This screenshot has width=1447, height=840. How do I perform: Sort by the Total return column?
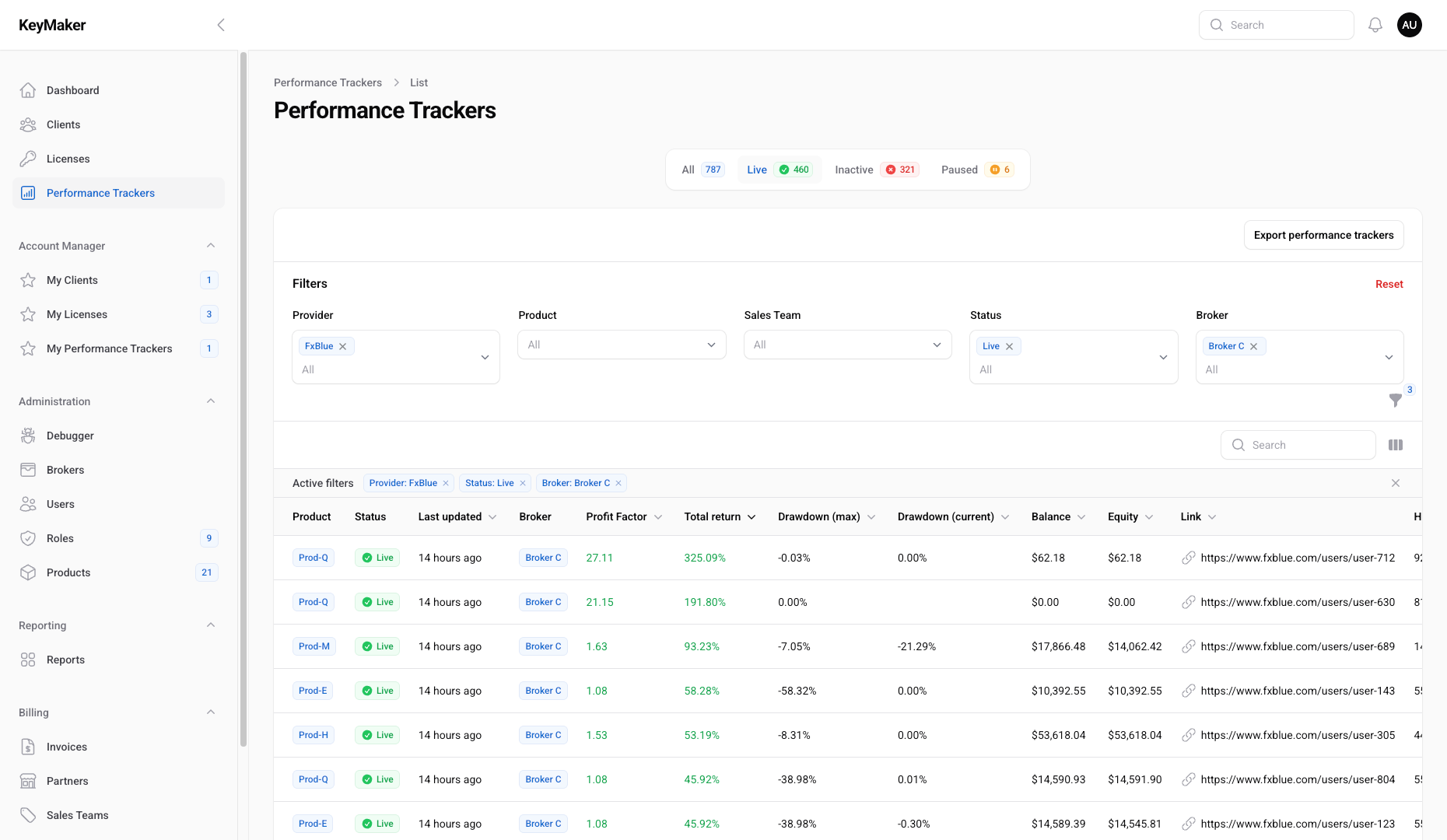720,516
